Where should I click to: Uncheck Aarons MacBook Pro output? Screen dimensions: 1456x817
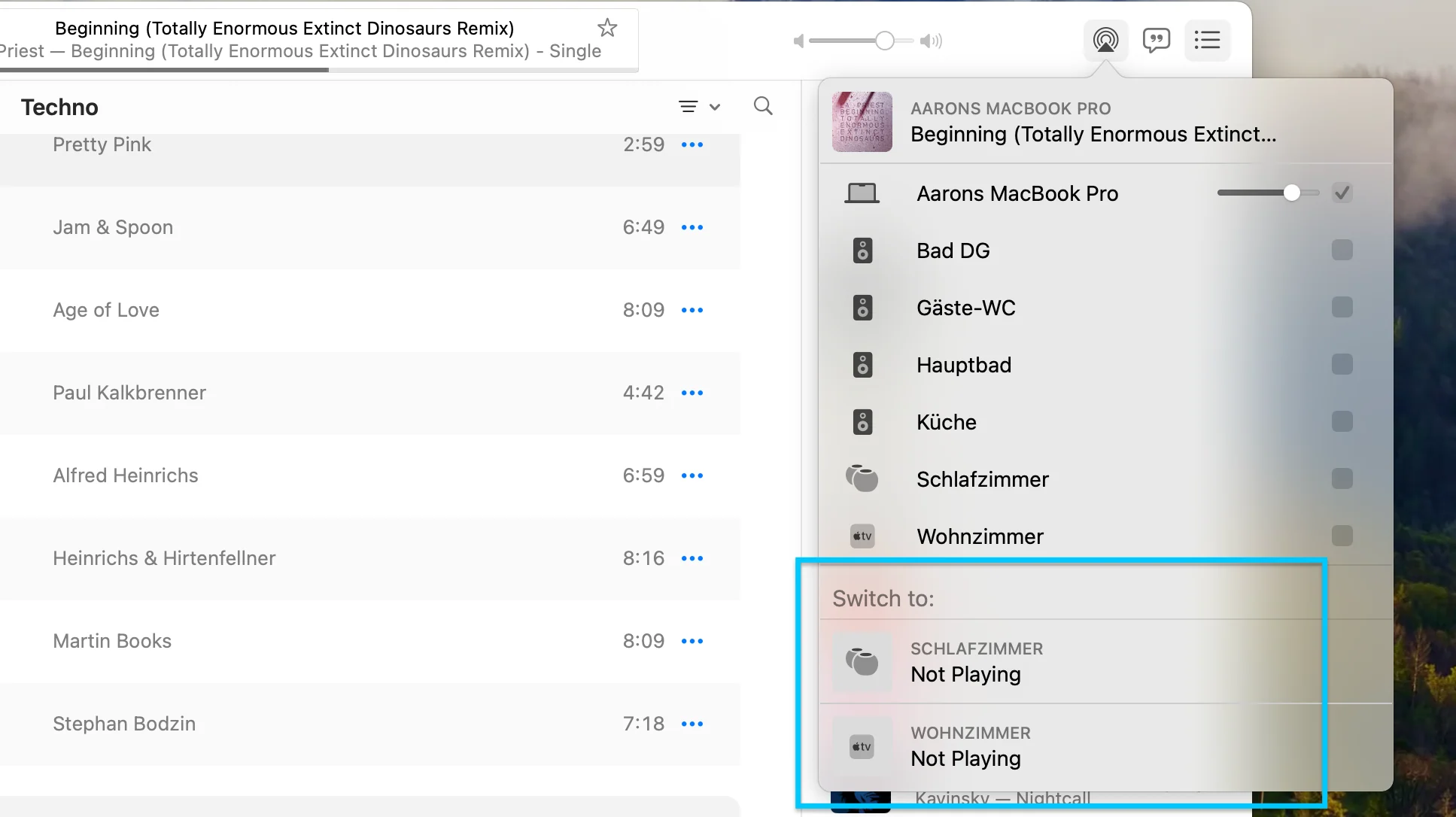point(1342,193)
